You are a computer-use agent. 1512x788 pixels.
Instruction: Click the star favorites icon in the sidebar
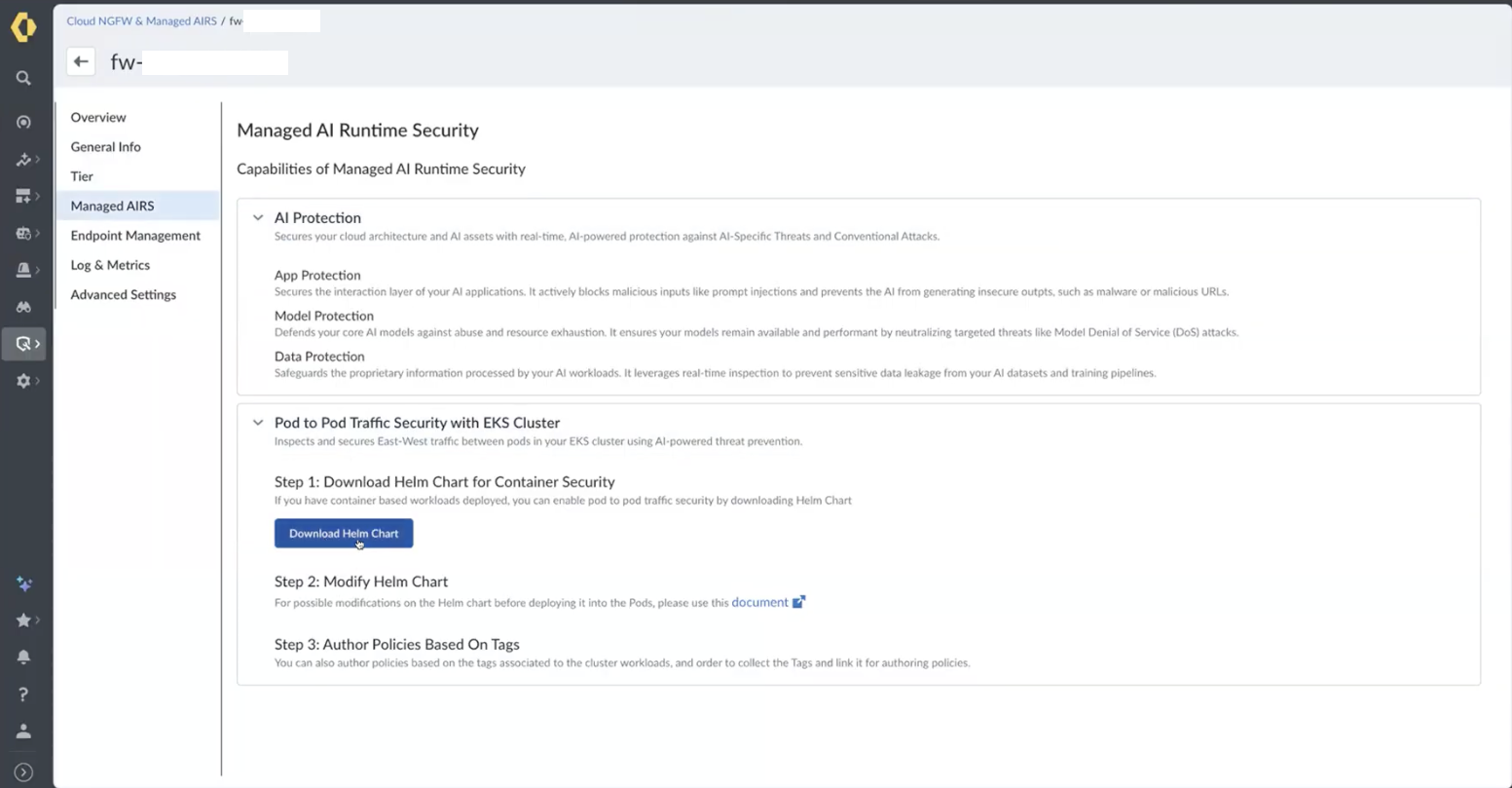[x=23, y=619]
